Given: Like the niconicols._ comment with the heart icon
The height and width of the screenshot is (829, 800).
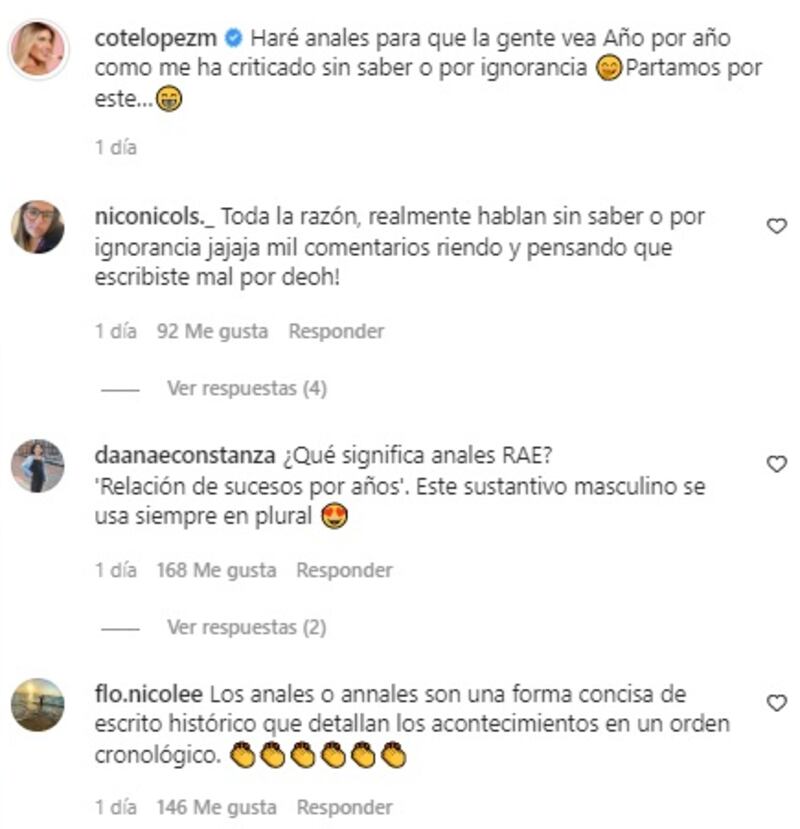Looking at the screenshot, I should click(776, 226).
